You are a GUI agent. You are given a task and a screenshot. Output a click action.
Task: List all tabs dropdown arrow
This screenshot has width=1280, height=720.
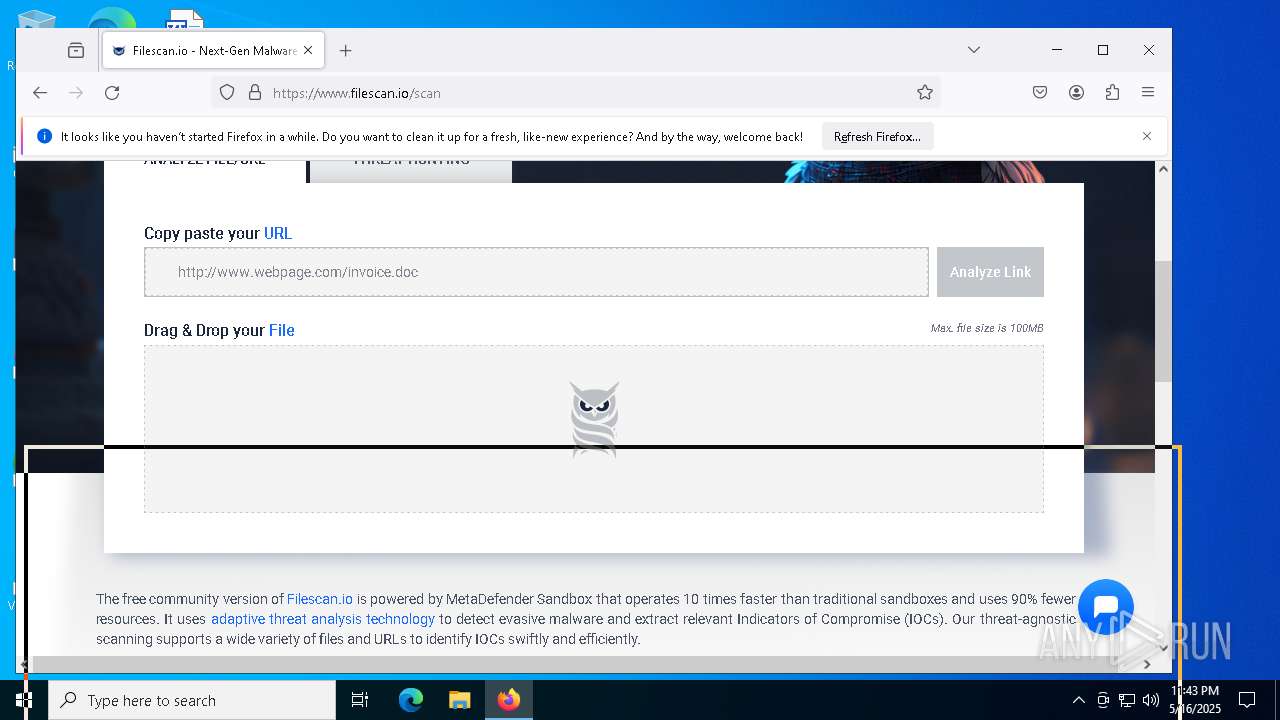(973, 50)
